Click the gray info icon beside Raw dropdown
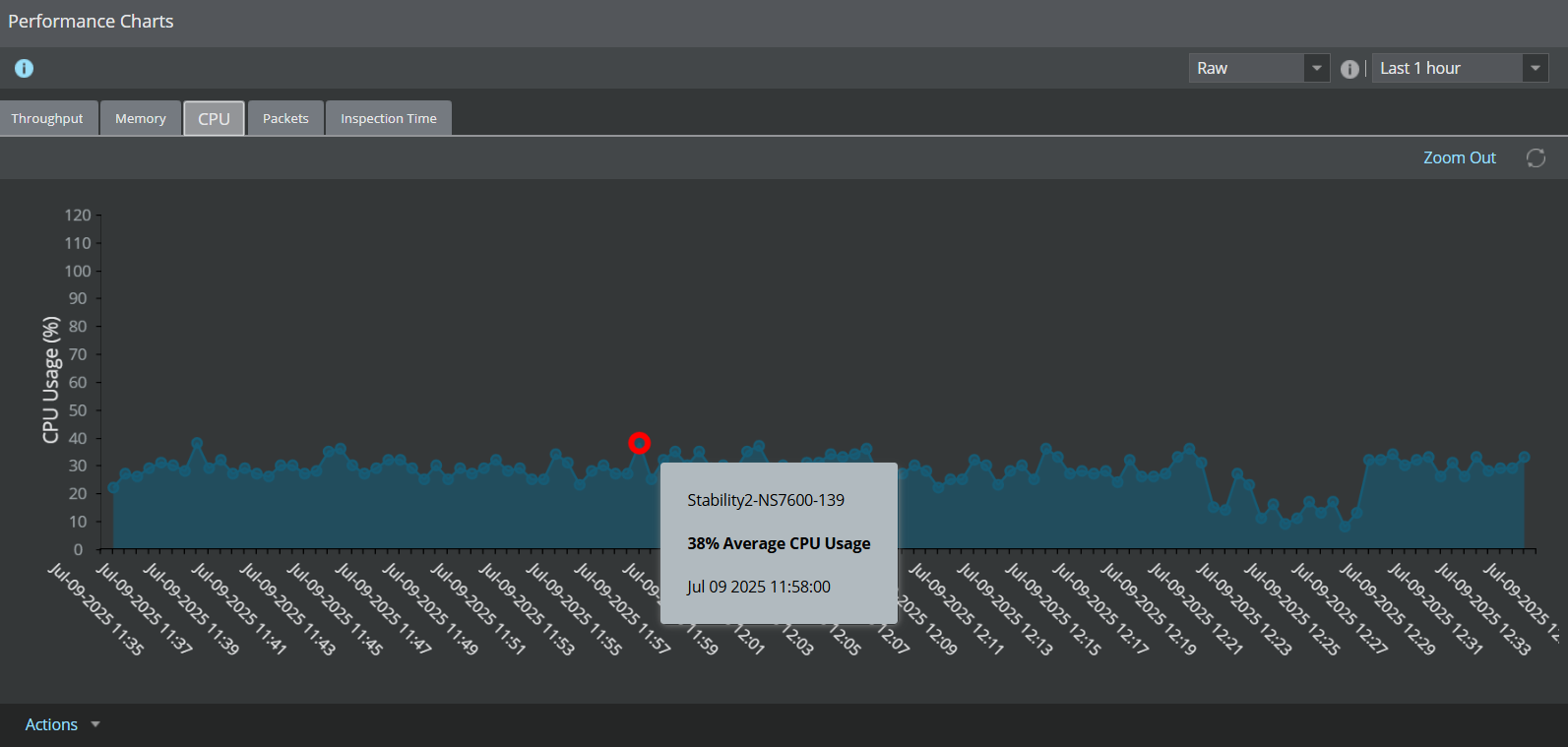The image size is (1568, 747). (1349, 69)
